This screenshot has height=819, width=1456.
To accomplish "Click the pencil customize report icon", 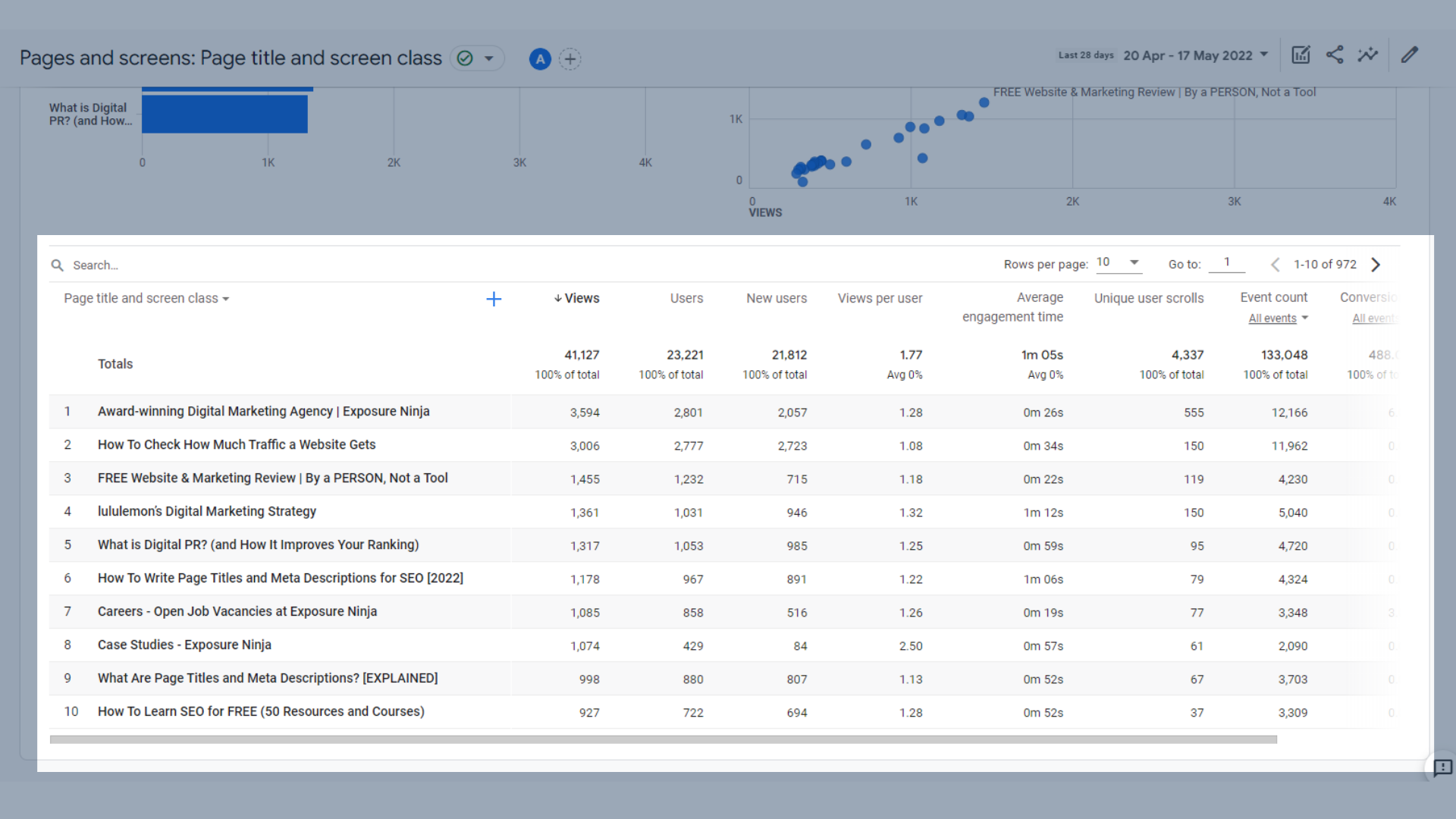I will pyautogui.click(x=1410, y=55).
